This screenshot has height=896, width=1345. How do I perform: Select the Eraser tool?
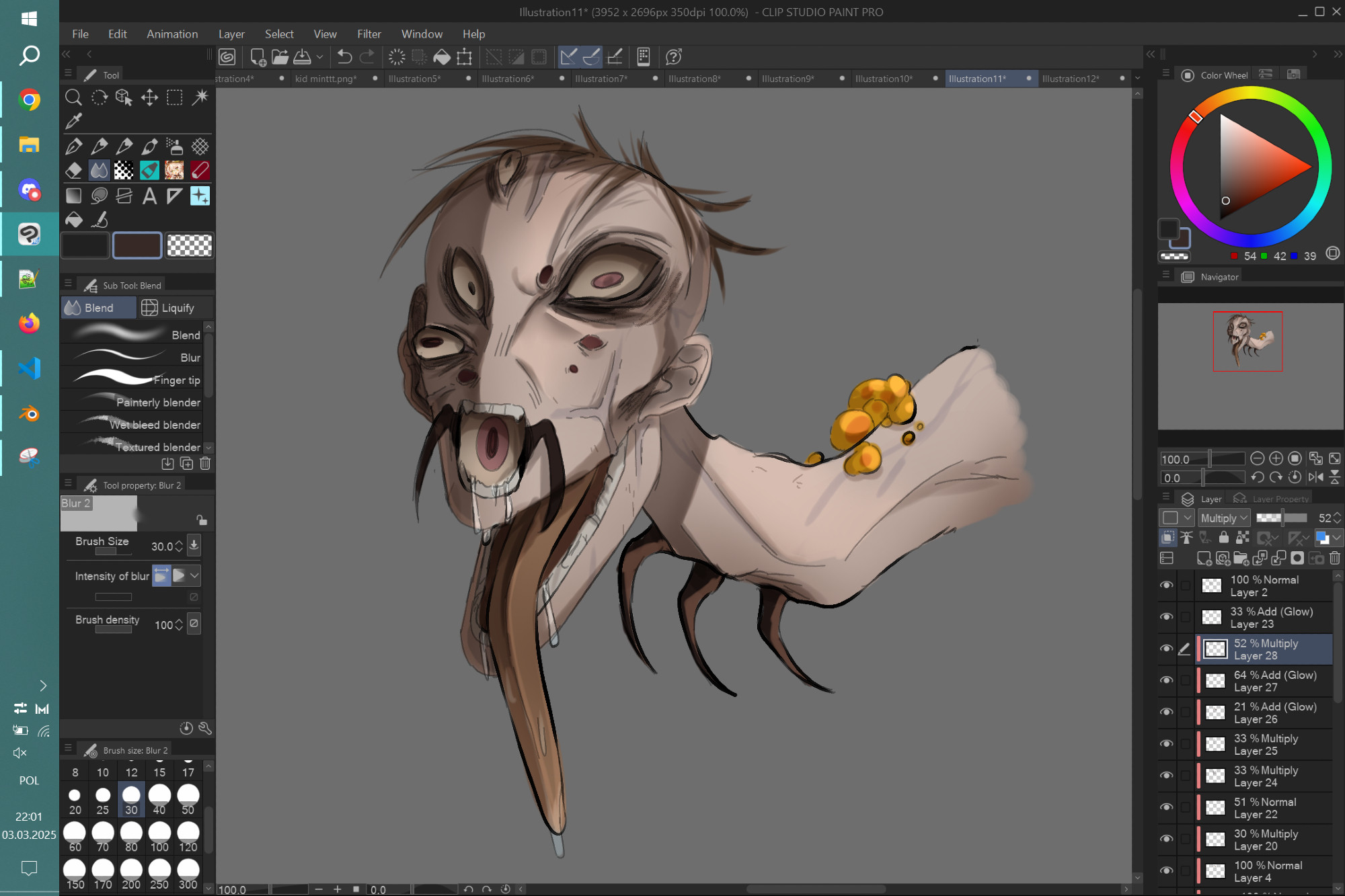(x=73, y=171)
